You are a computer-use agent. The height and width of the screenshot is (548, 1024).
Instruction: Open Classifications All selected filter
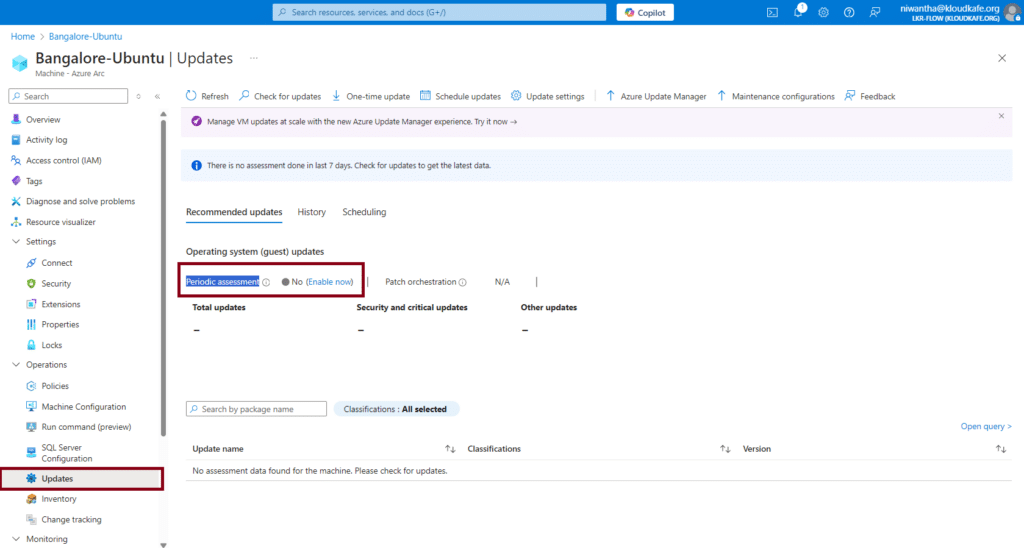coord(395,409)
